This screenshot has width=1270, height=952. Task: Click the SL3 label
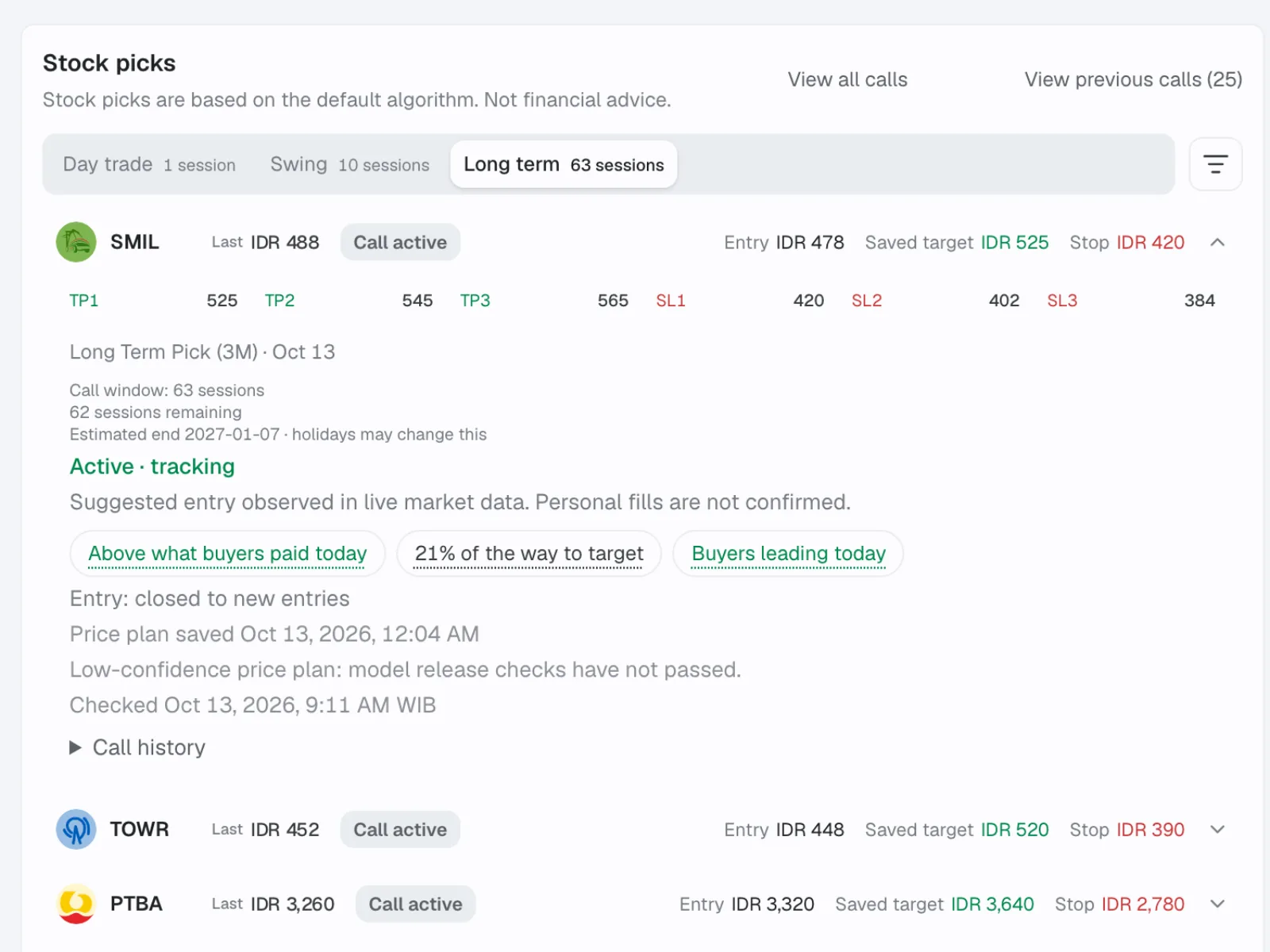point(1062,301)
